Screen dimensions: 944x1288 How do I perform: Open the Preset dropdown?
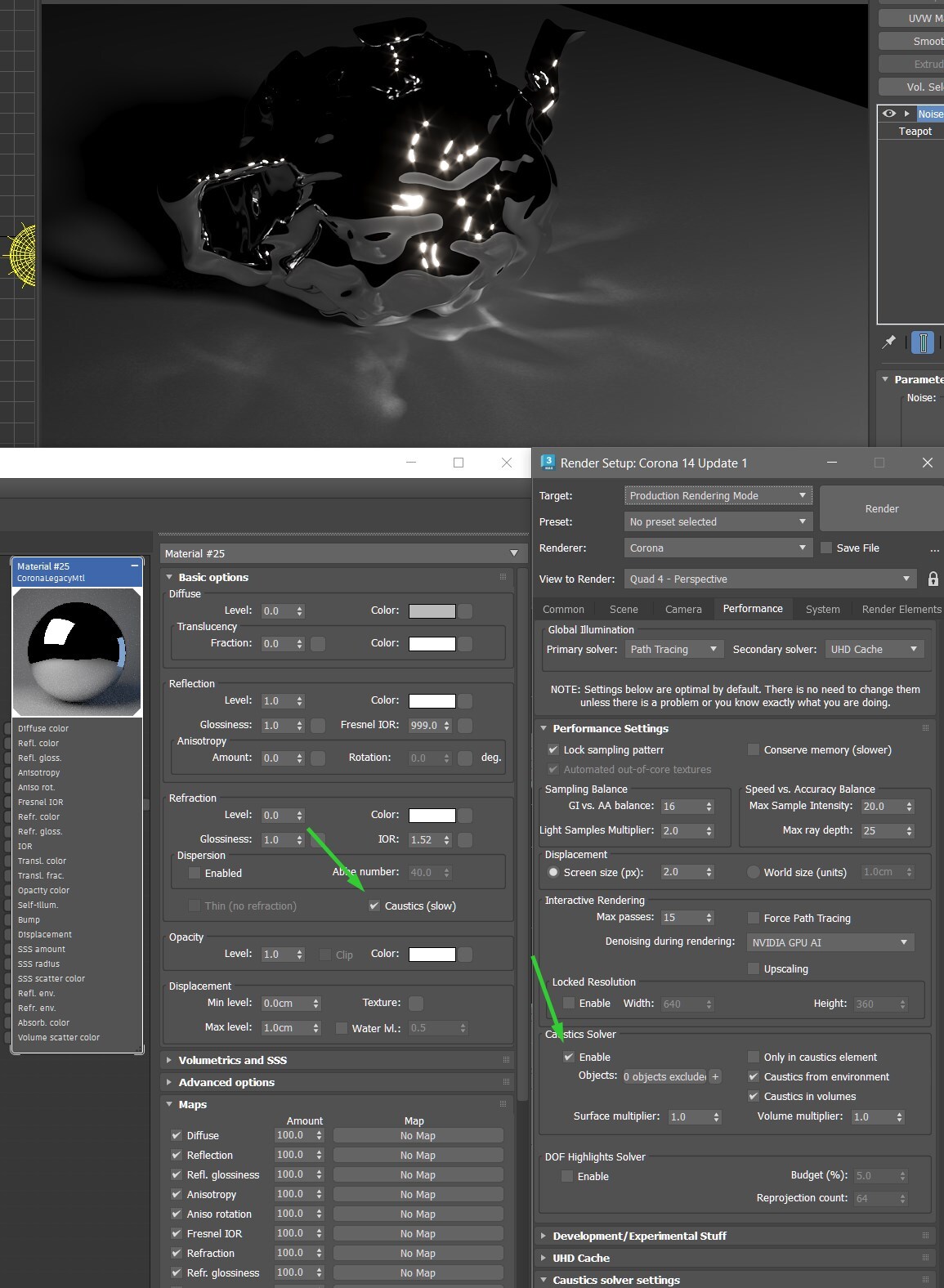pos(718,521)
